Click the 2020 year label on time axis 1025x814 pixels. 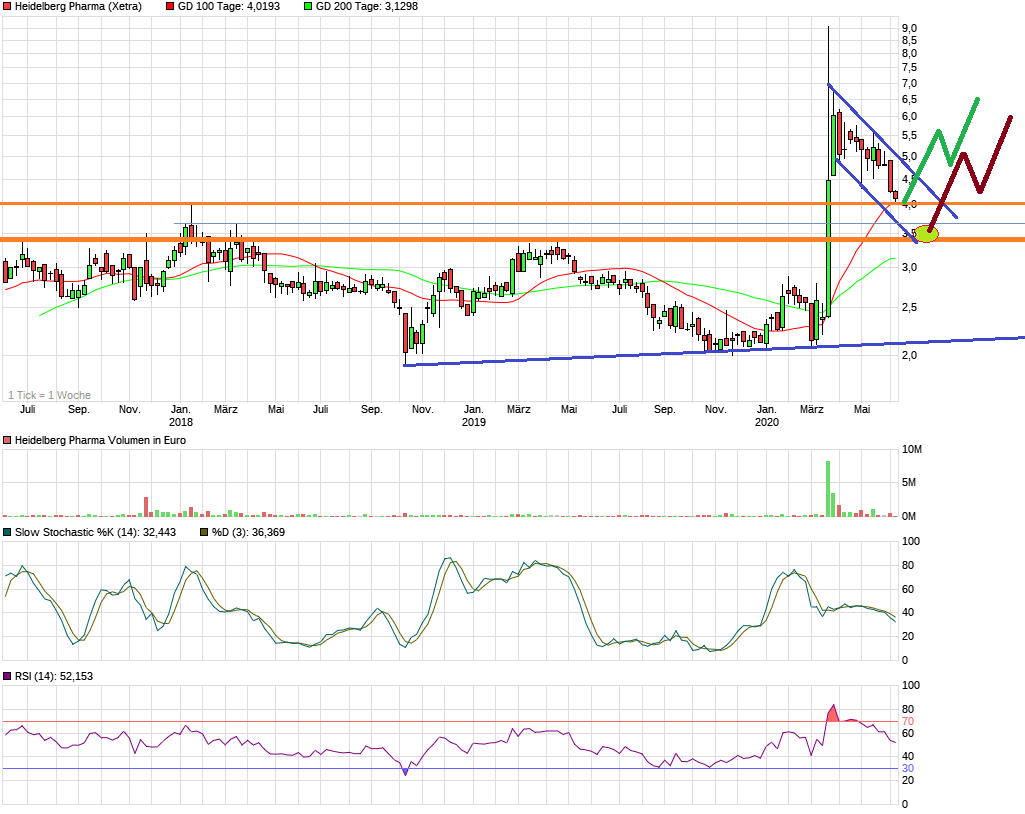point(766,423)
